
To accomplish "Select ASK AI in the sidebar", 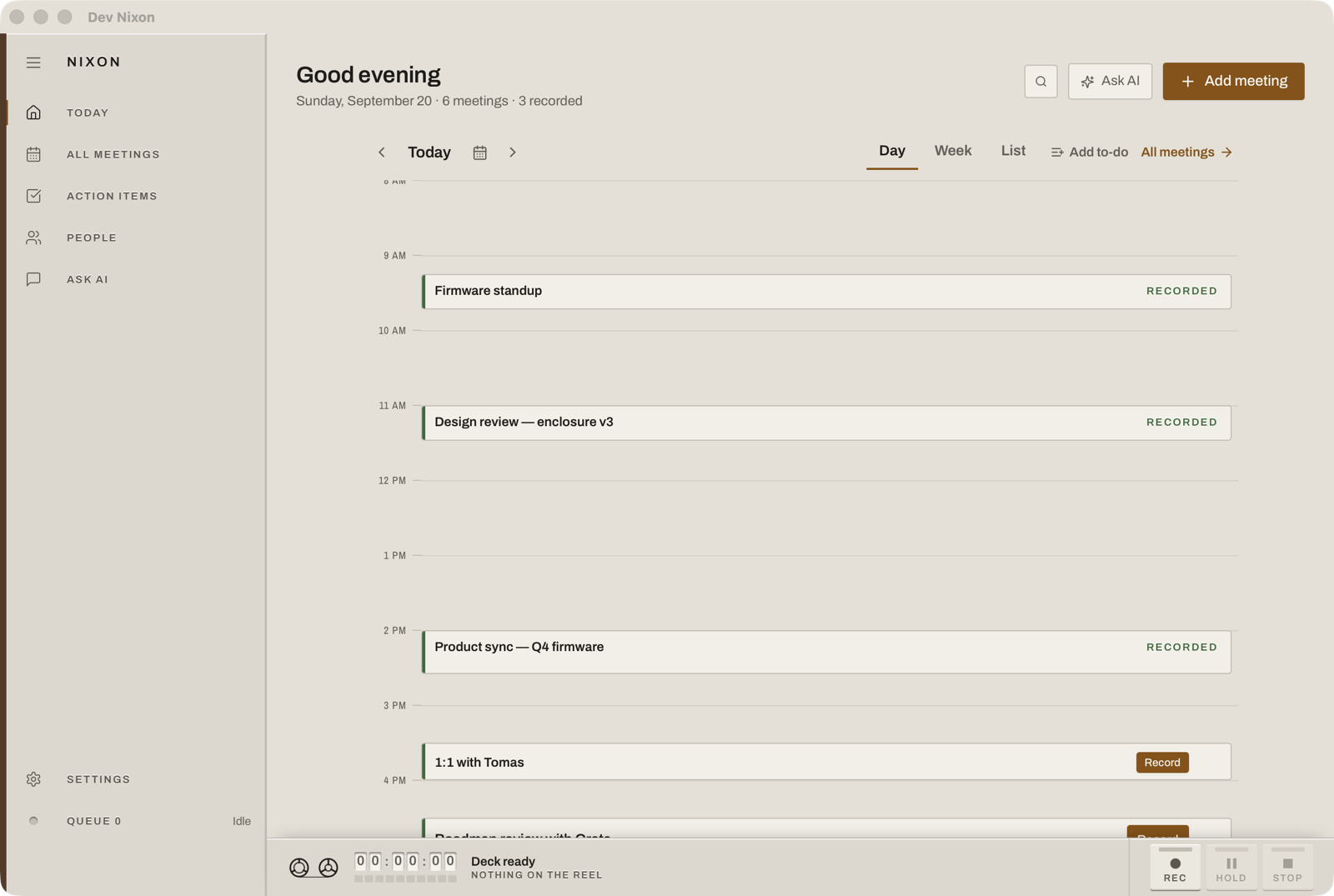I will (x=88, y=279).
